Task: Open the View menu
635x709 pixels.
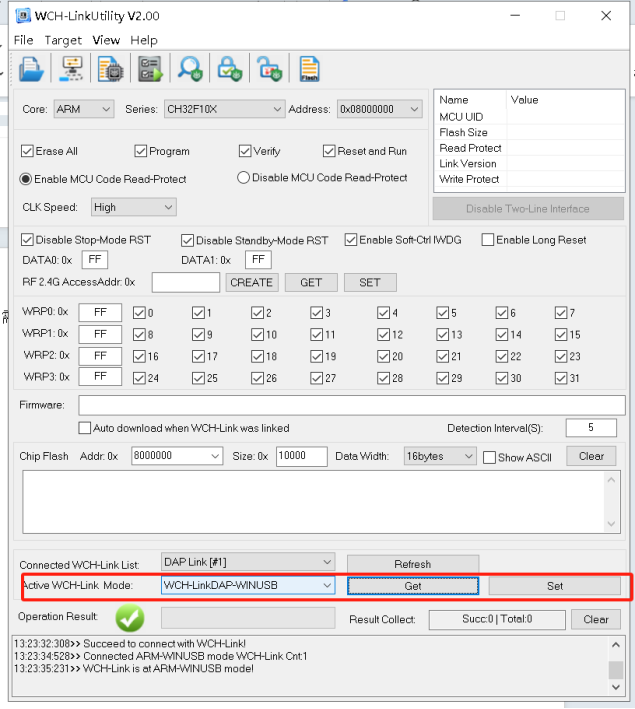Action: pyautogui.click(x=106, y=40)
